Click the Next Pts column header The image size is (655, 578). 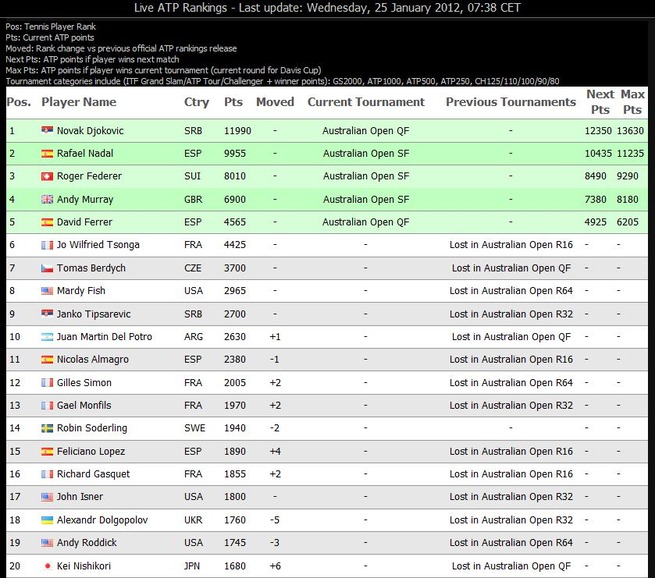tap(600, 102)
